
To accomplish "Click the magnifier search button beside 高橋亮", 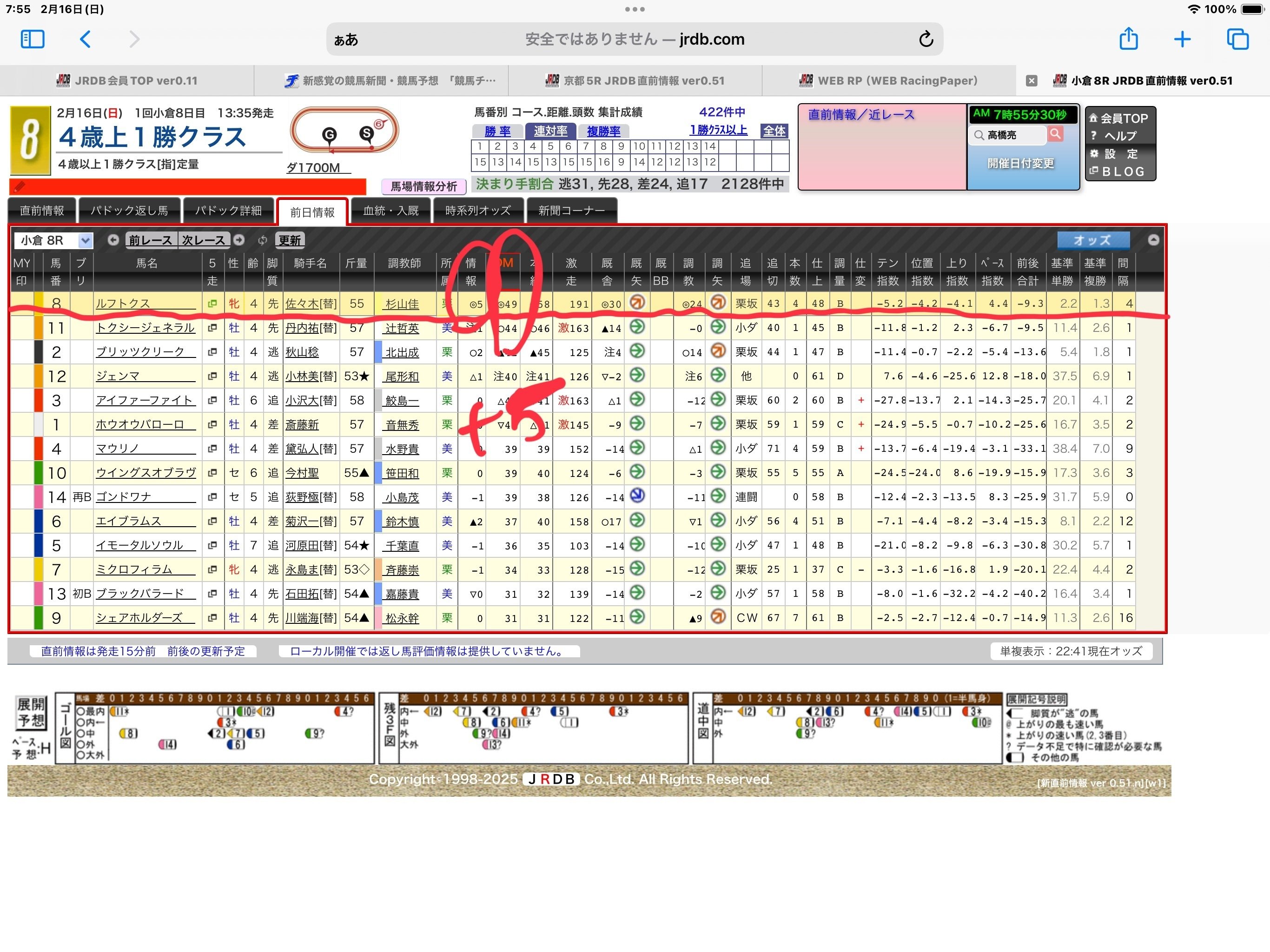I will tap(1055, 134).
